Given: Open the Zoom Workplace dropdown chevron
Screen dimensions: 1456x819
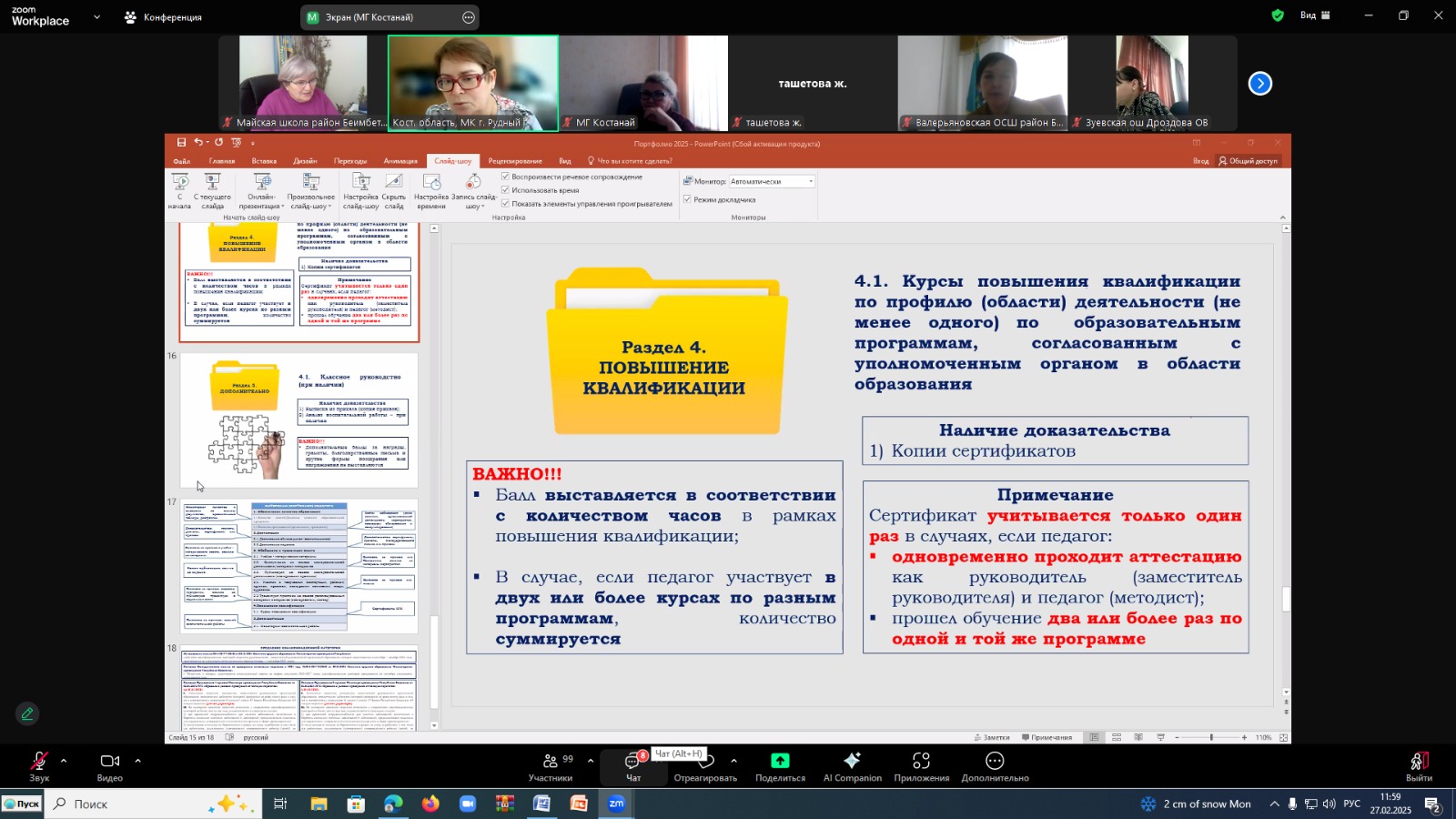Looking at the screenshot, I should click(x=96, y=17).
